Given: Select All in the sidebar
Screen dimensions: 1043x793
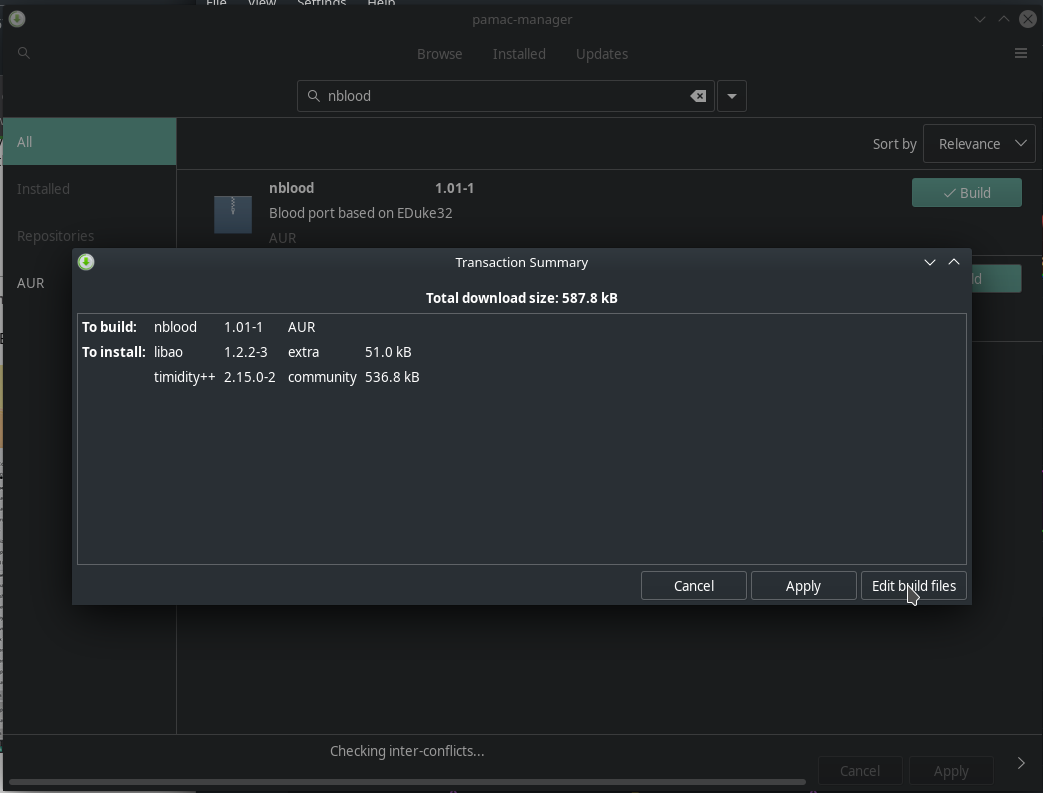Looking at the screenshot, I should tap(90, 142).
